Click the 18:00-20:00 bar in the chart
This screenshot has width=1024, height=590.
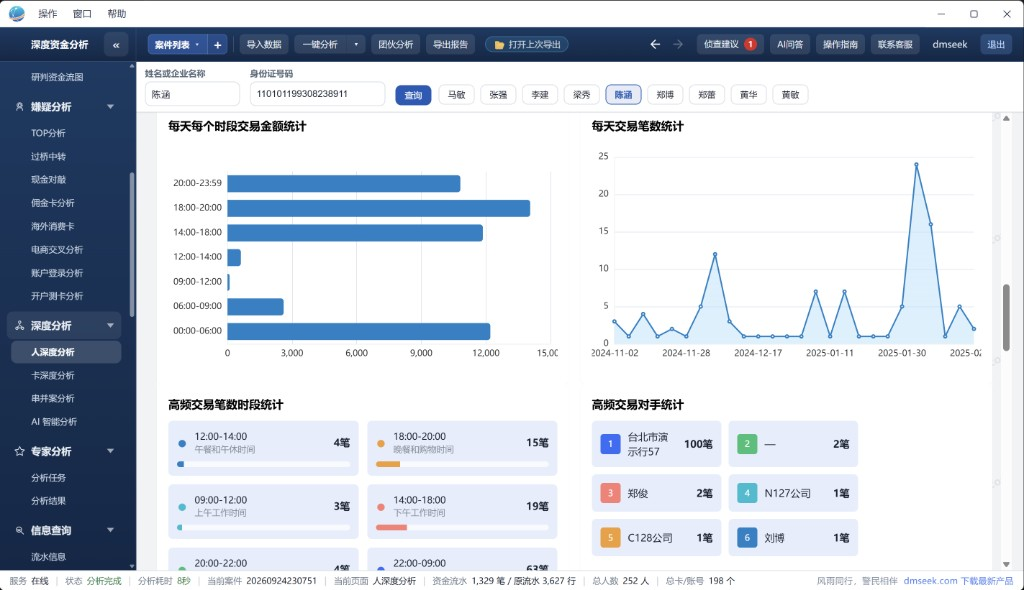point(379,208)
